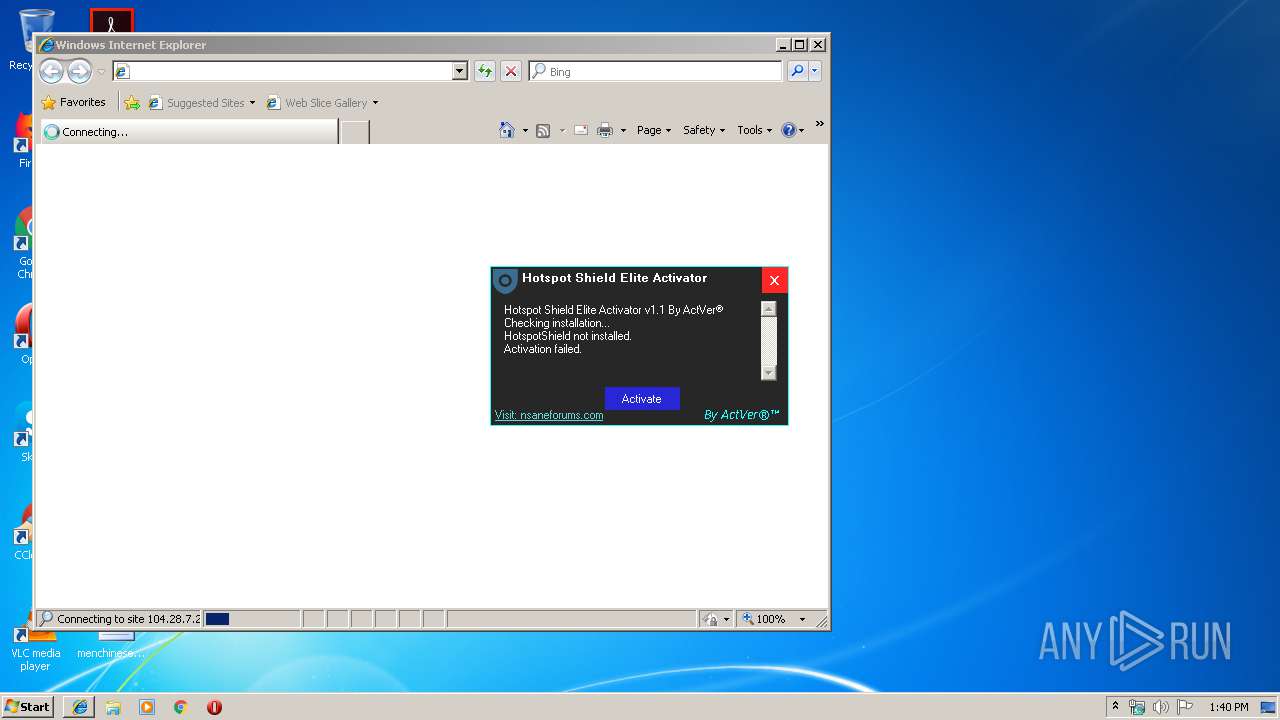Click the RSS Feeds icon

point(543,130)
